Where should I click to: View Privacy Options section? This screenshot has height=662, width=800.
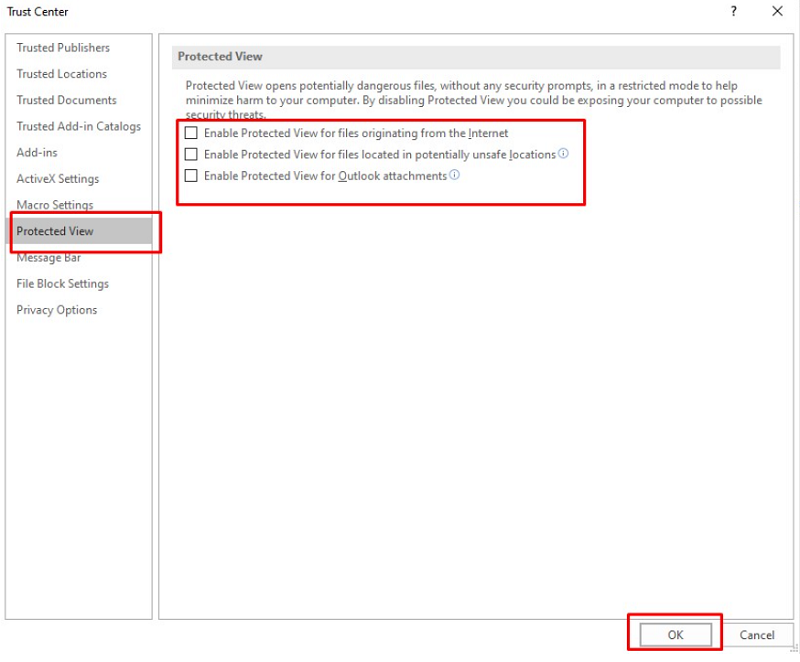pos(57,310)
